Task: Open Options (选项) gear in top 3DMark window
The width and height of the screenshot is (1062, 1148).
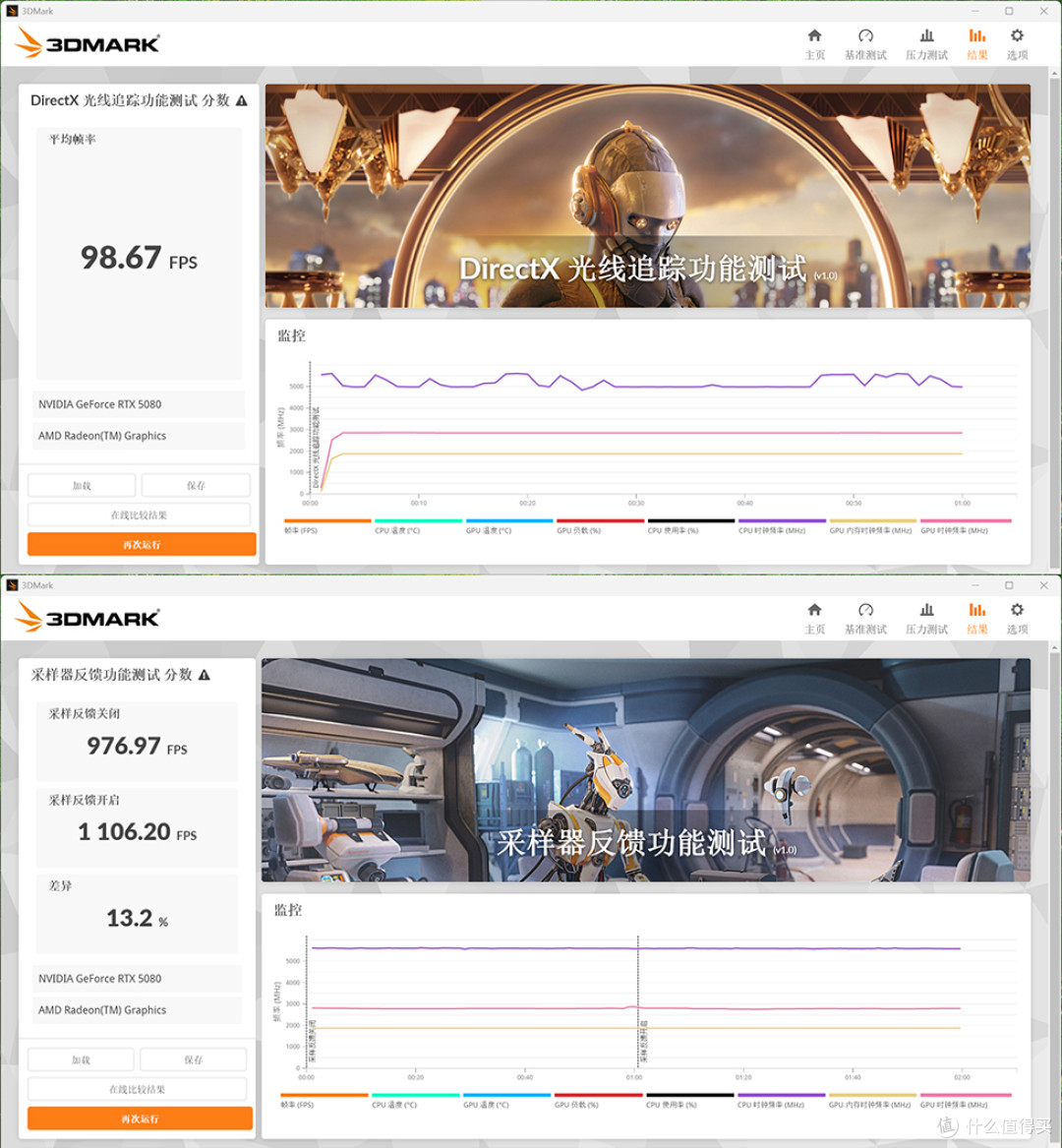Action: point(1017,44)
